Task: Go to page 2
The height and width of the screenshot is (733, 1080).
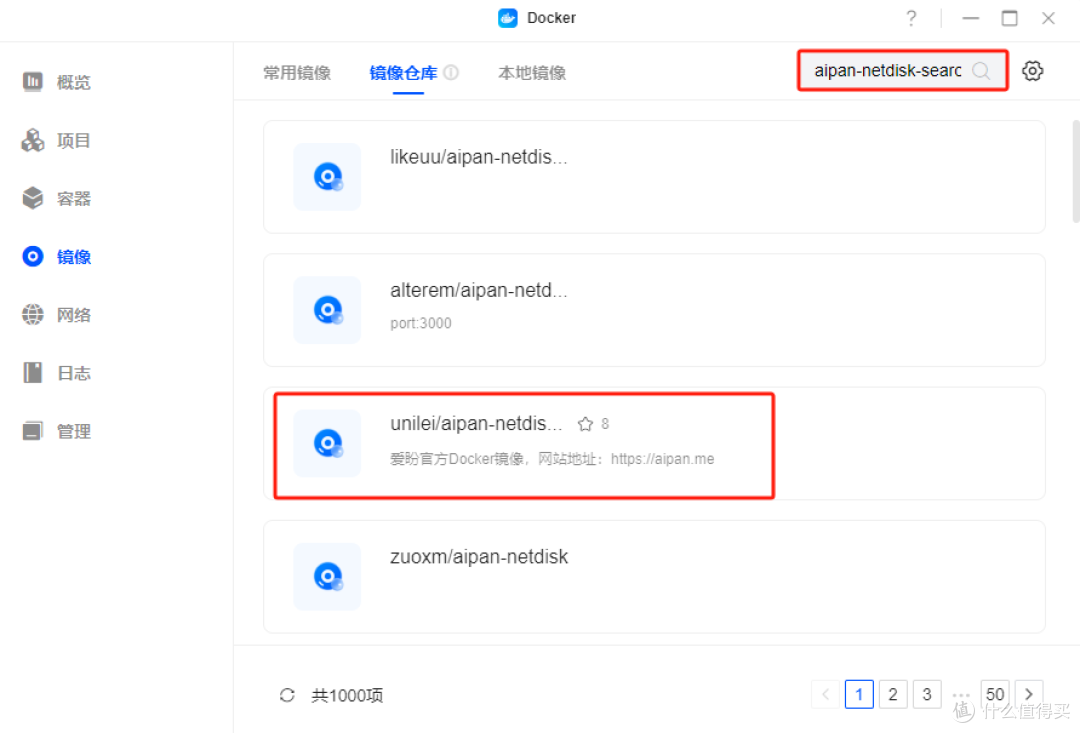Action: 893,694
